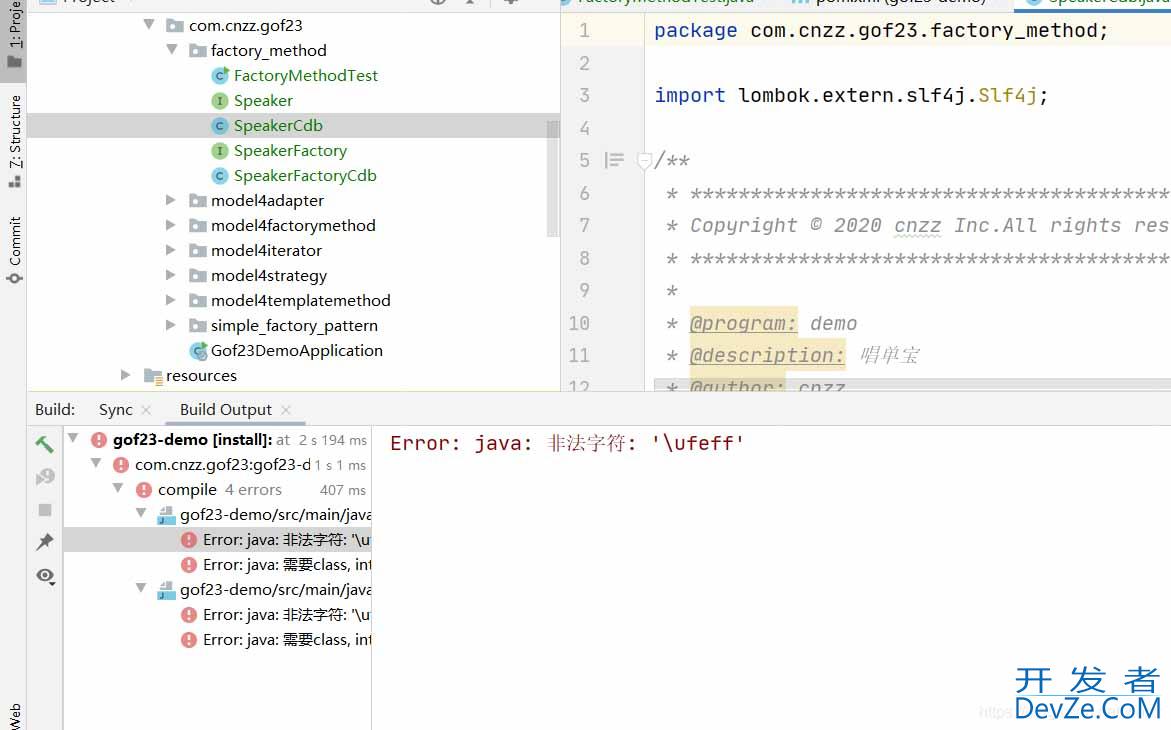Click the SpeakerFactory interface icon
1171x730 pixels.
(x=220, y=150)
